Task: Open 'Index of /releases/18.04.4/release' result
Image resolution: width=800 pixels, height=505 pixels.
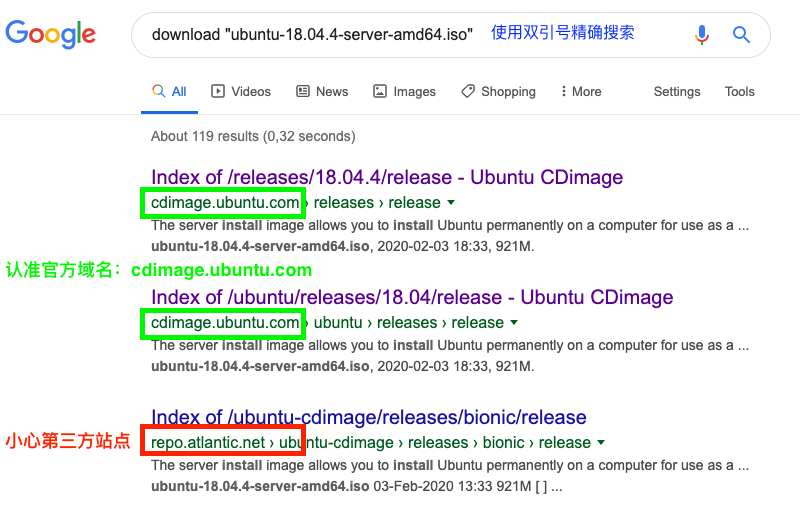Action: coord(386,178)
